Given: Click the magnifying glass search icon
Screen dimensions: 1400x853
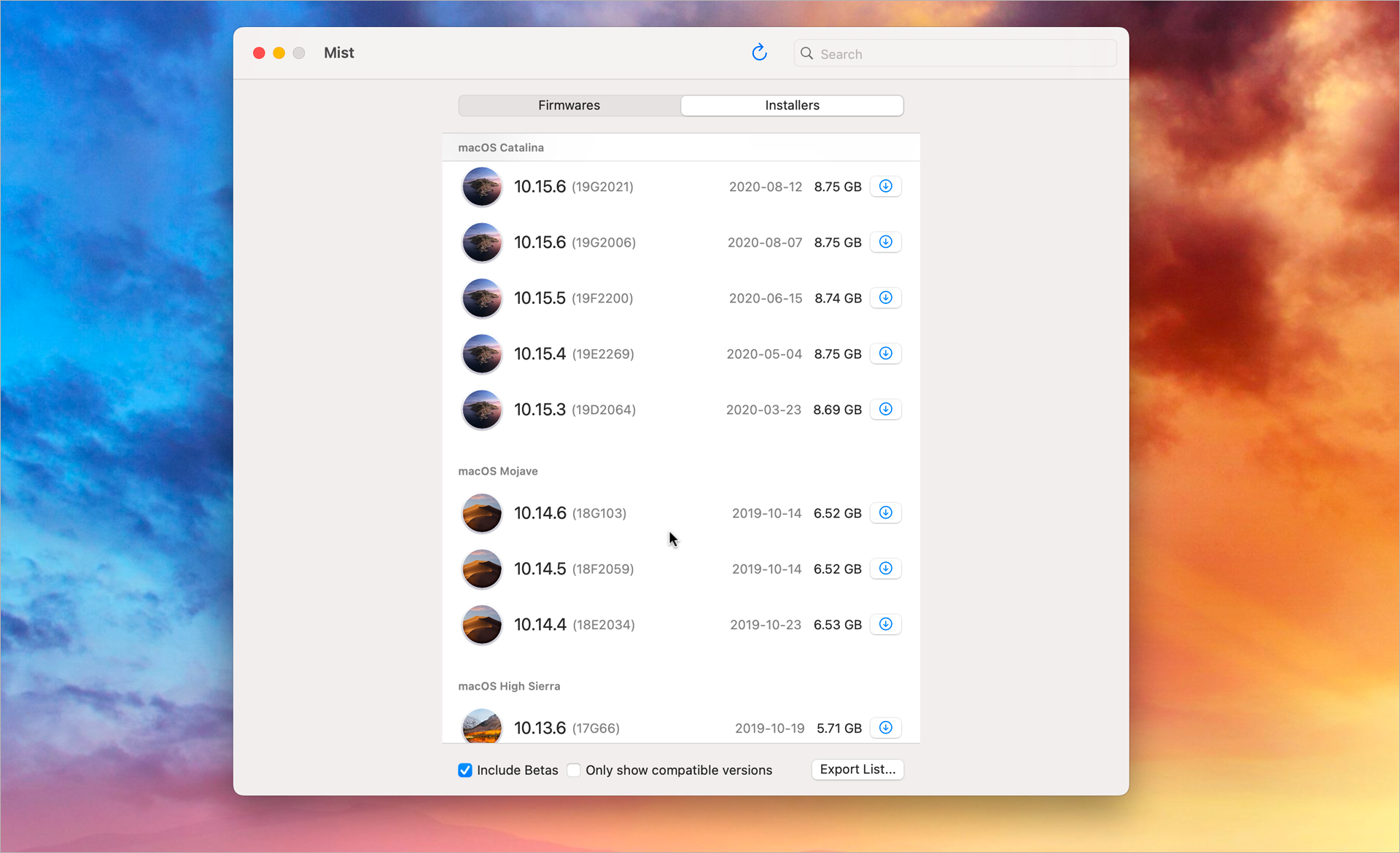Looking at the screenshot, I should click(806, 53).
